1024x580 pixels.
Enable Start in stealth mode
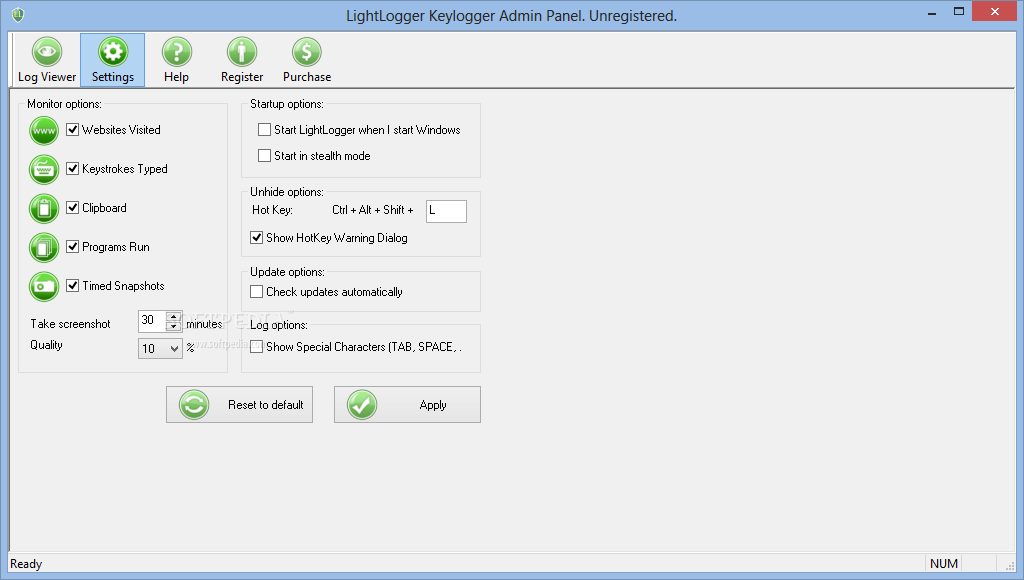264,155
